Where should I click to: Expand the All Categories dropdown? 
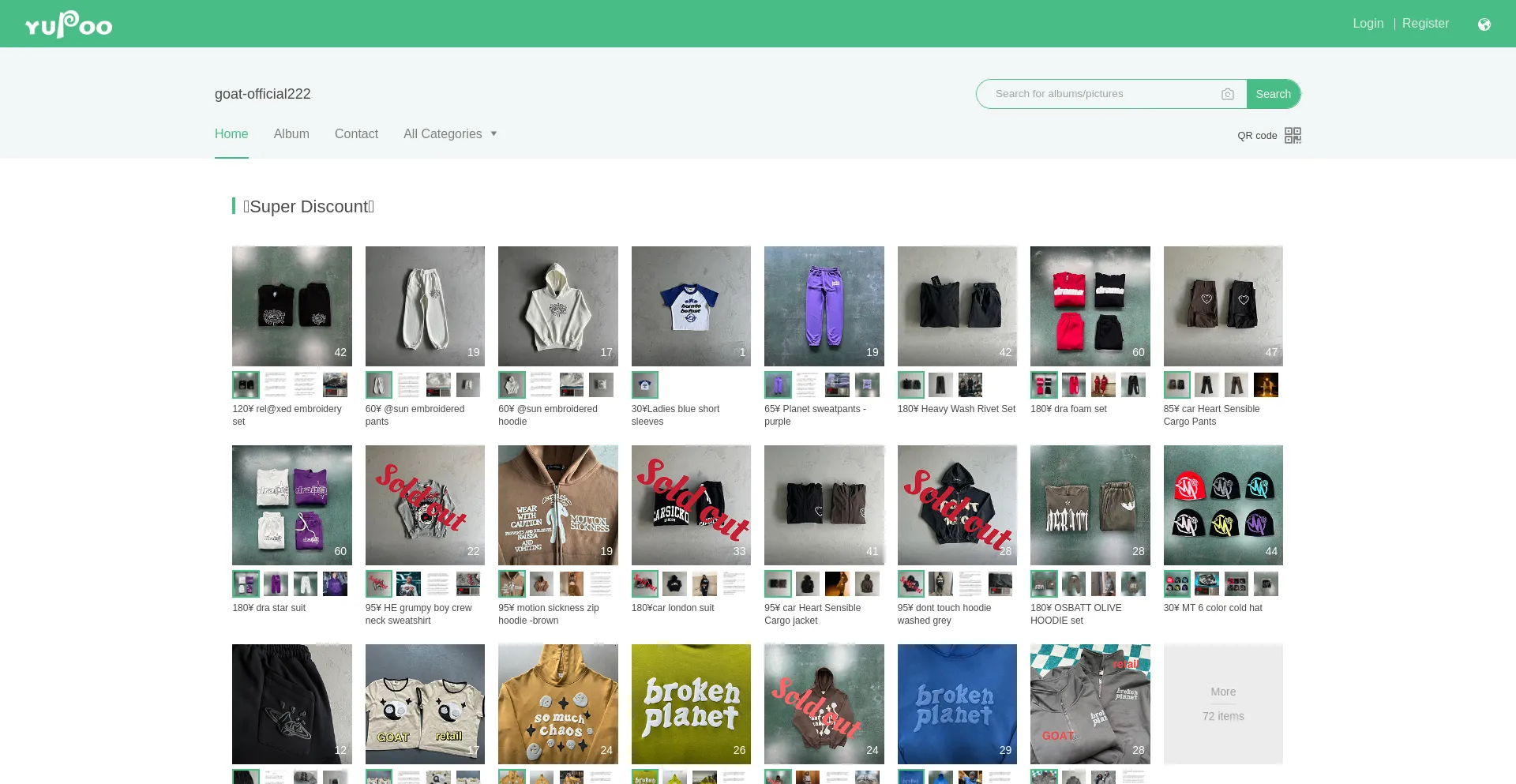[450, 134]
